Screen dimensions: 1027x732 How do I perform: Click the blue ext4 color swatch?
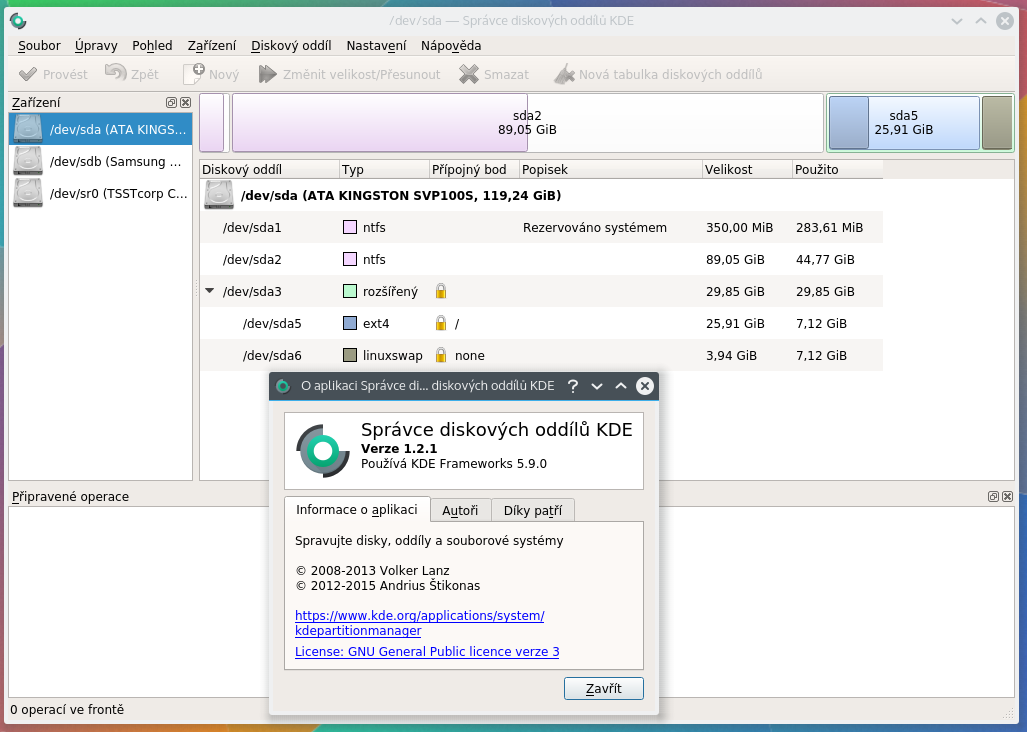pyautogui.click(x=350, y=323)
